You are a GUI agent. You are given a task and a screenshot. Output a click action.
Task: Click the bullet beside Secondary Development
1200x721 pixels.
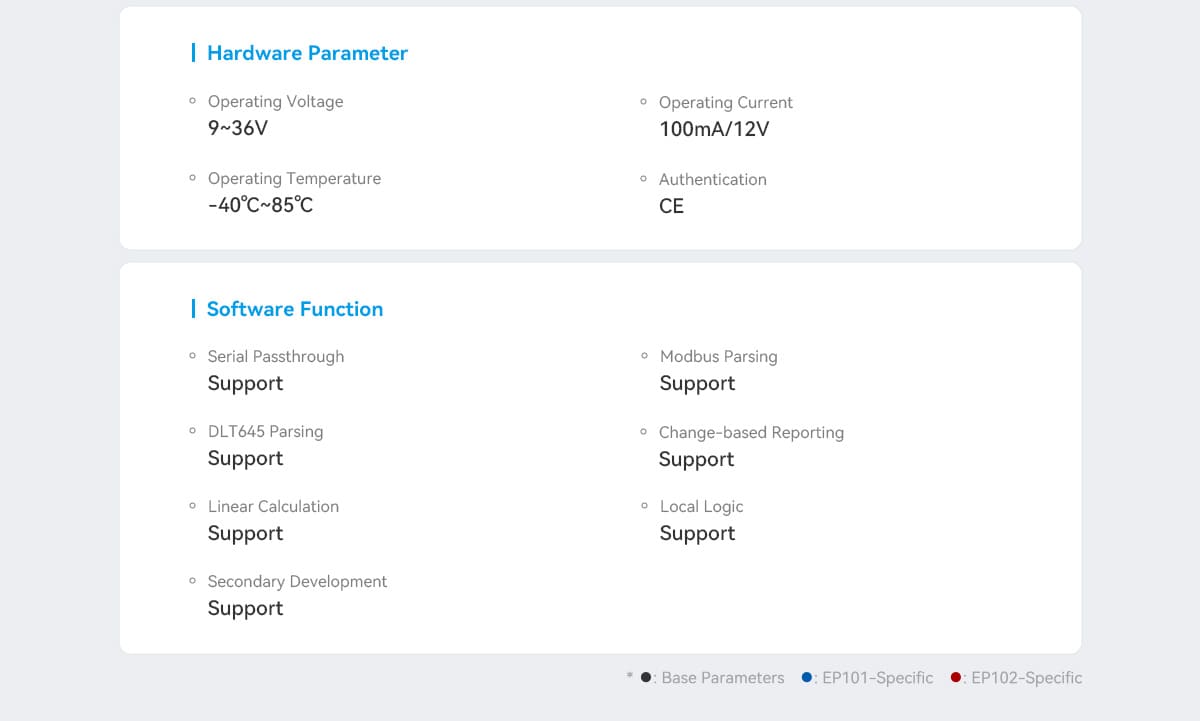tap(193, 580)
